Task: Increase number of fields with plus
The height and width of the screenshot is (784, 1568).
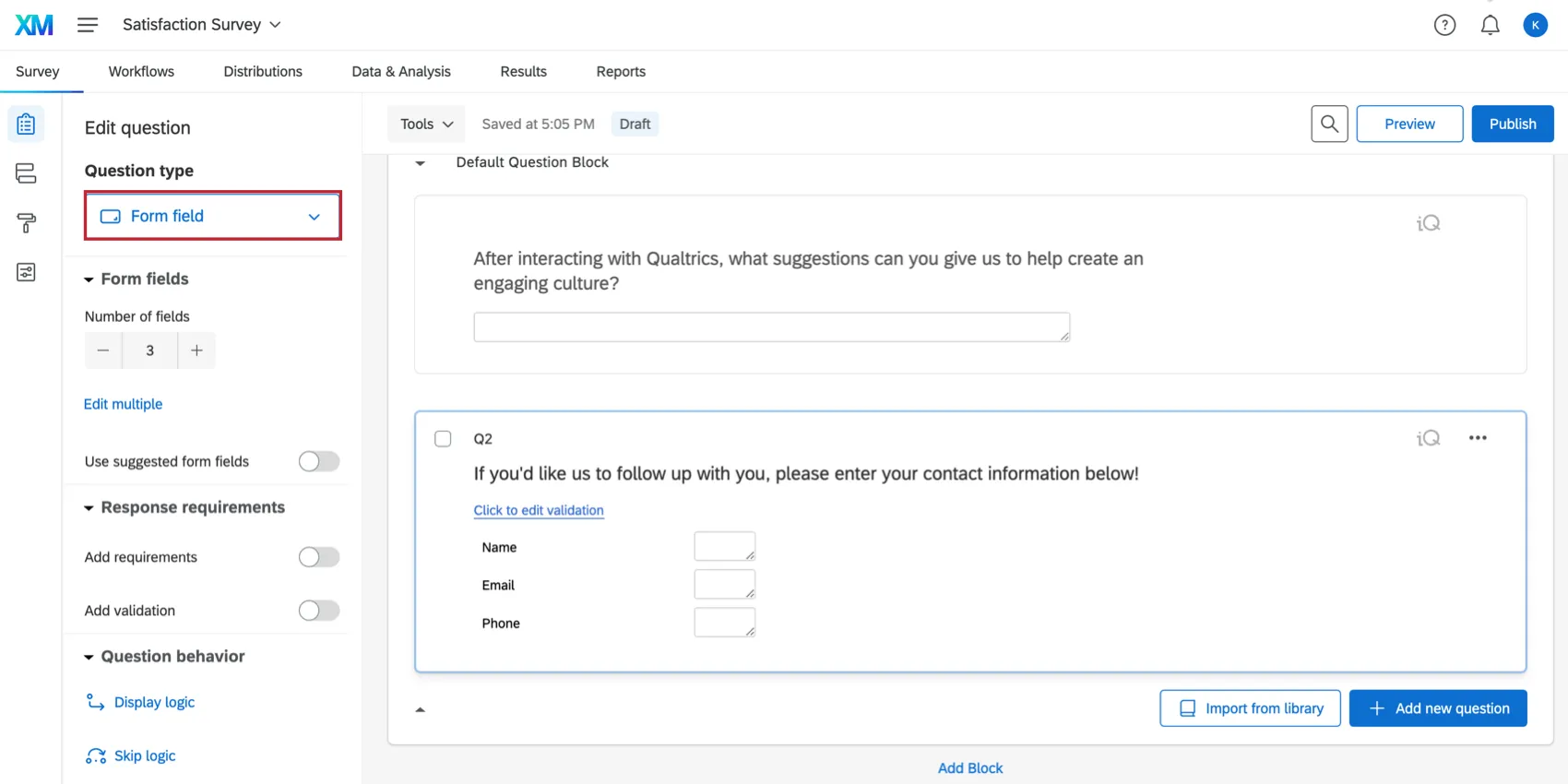Action: point(196,350)
